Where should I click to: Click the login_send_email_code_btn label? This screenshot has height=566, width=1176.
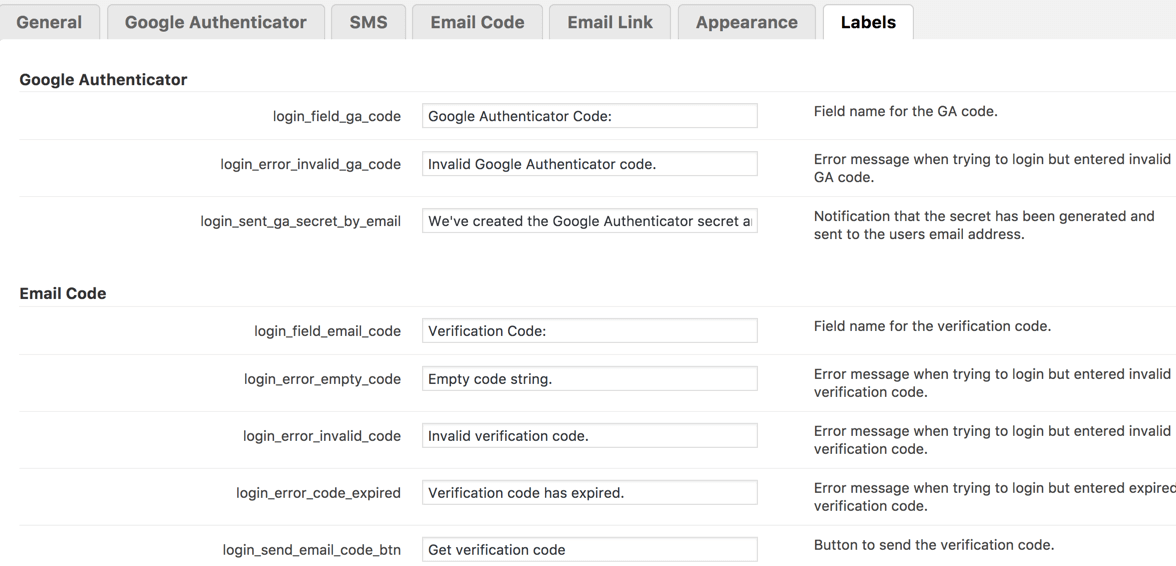coord(311,550)
